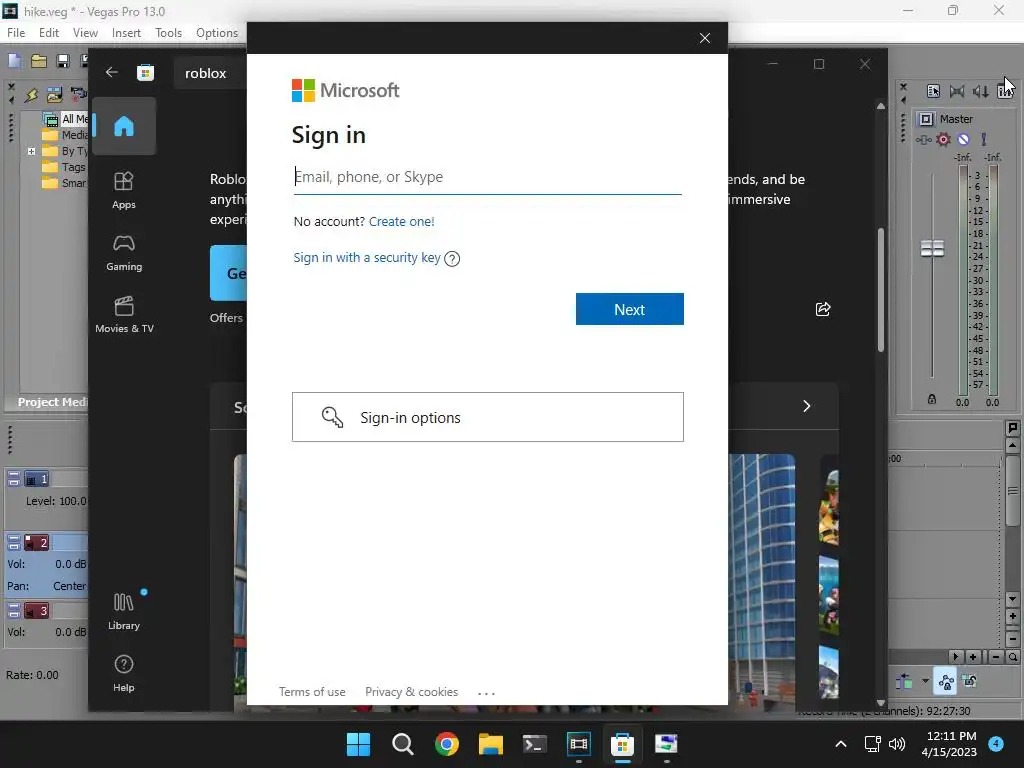The width and height of the screenshot is (1024, 768).
Task: Open Help in Store sidebar
Action: tap(124, 673)
